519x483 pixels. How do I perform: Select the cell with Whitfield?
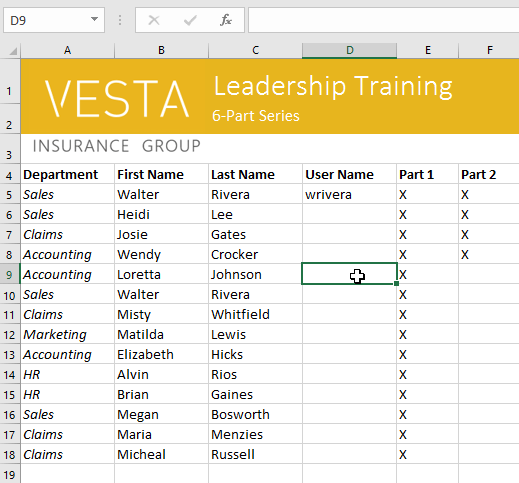255,314
